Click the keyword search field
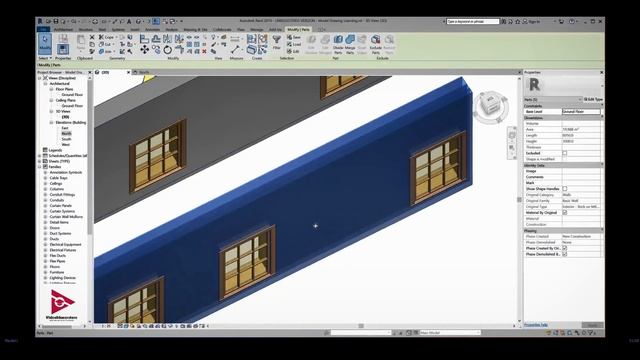Screen dimensions: 640x360 tap(472, 21)
